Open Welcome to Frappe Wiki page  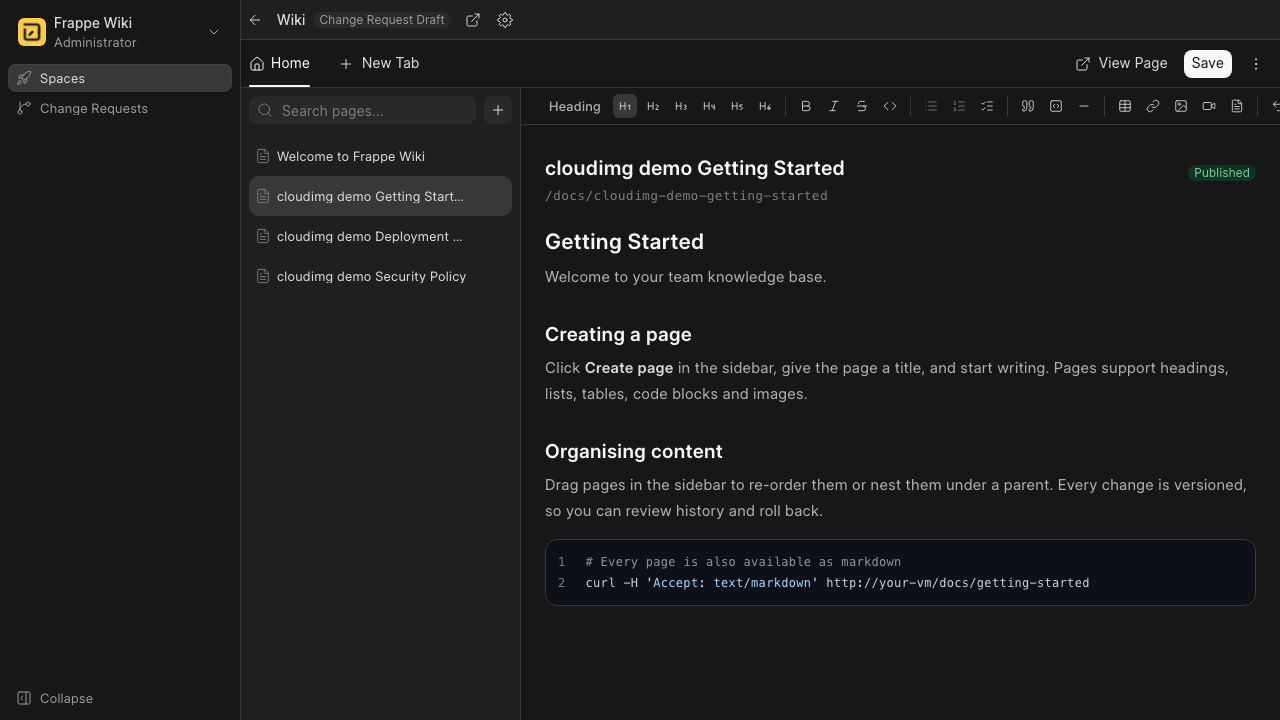coord(380,156)
